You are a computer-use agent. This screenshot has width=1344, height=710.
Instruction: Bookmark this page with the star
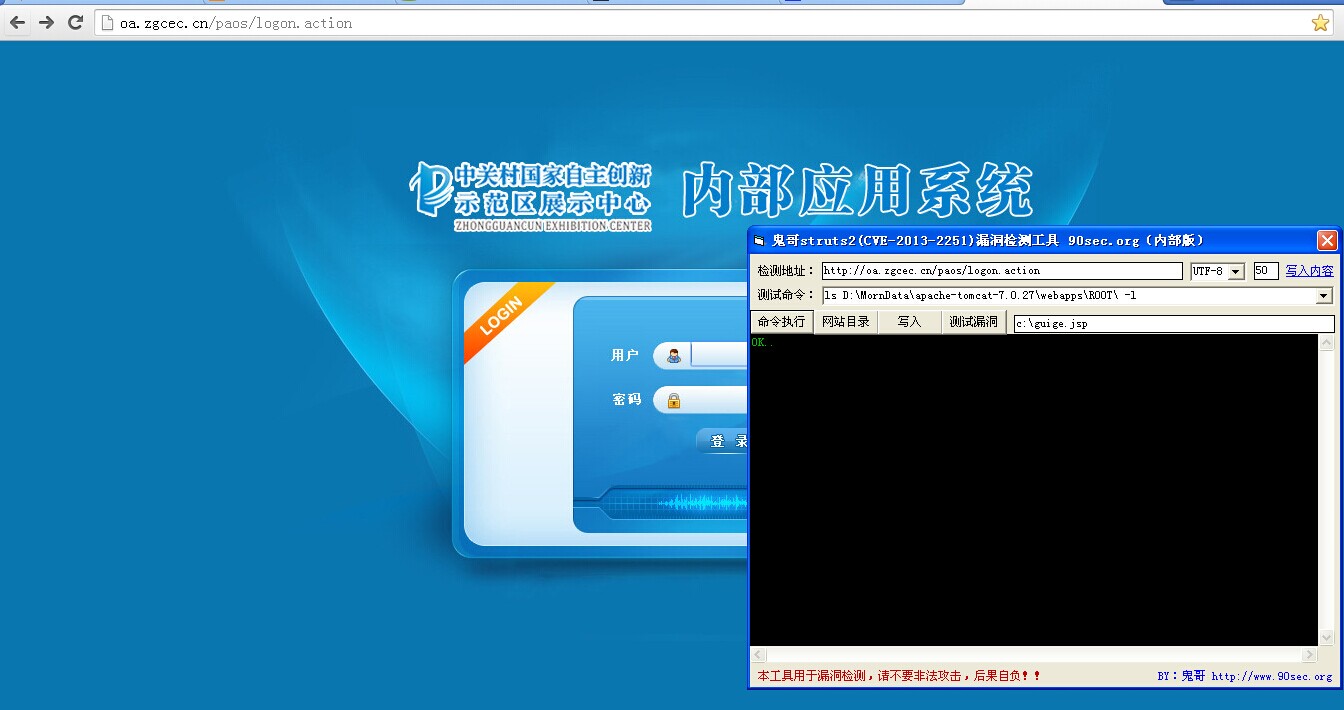pos(1320,23)
